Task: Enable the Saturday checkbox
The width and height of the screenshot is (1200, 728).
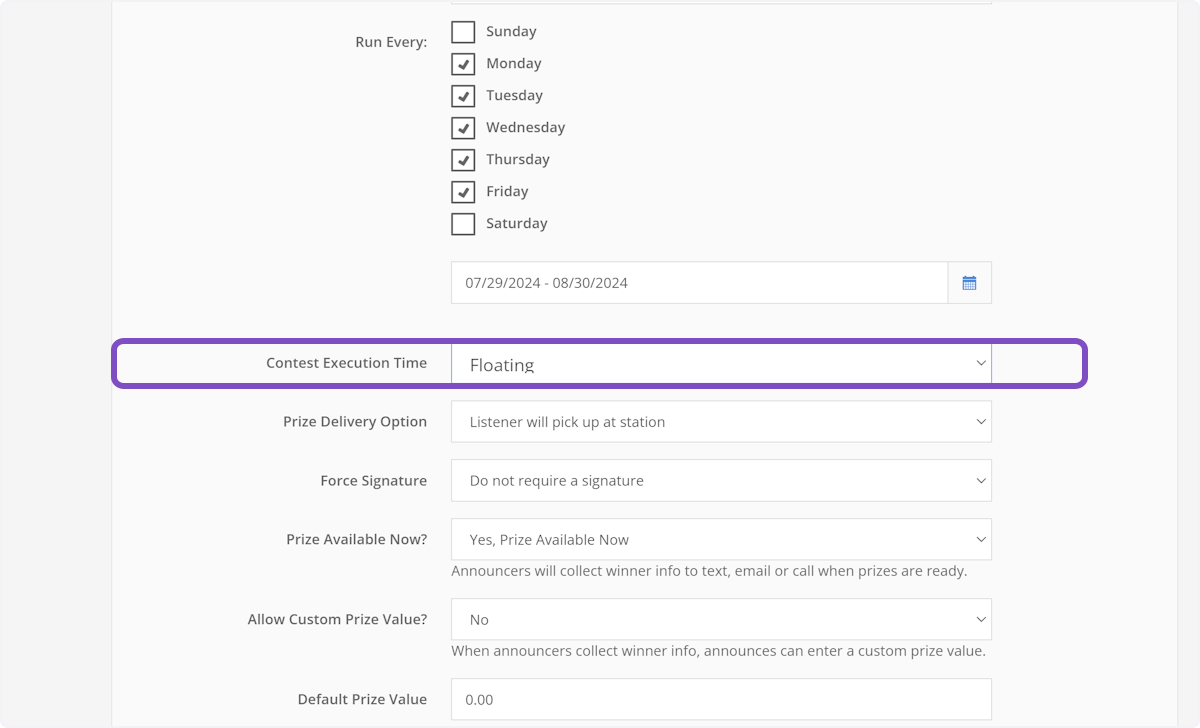Action: tap(463, 224)
